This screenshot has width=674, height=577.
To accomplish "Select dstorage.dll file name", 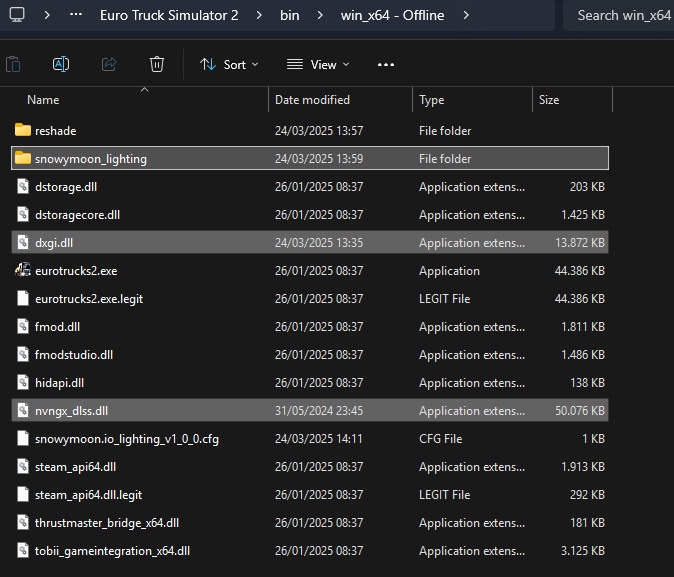I will coord(66,187).
